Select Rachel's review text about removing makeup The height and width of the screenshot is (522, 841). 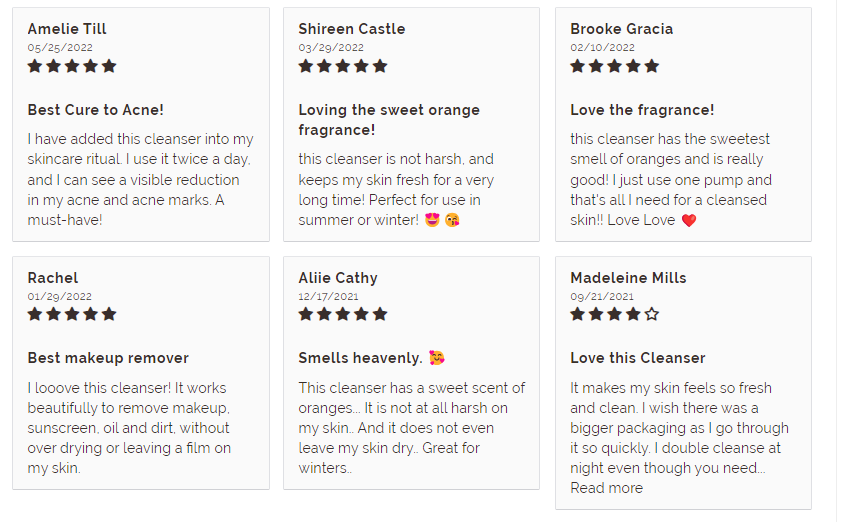coord(129,428)
